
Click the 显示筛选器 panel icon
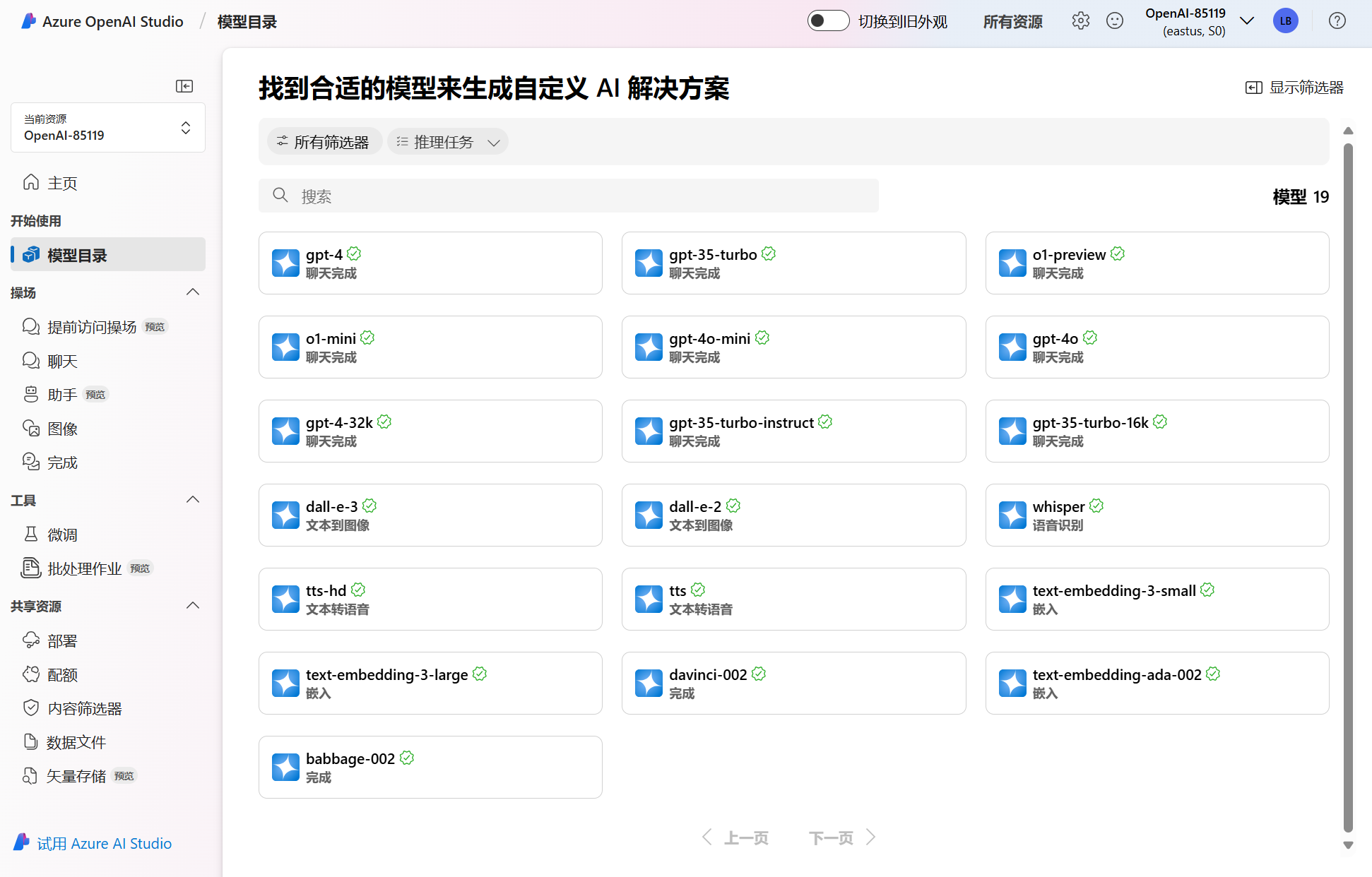pyautogui.click(x=1253, y=88)
